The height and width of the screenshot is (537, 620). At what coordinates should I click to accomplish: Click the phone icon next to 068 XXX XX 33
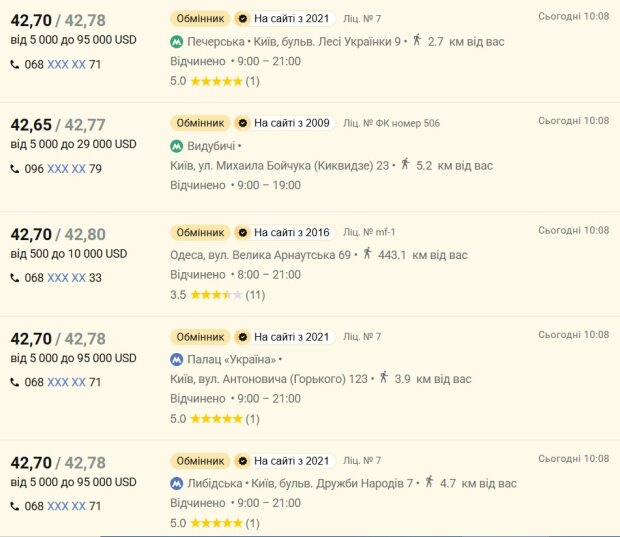[x=15, y=278]
